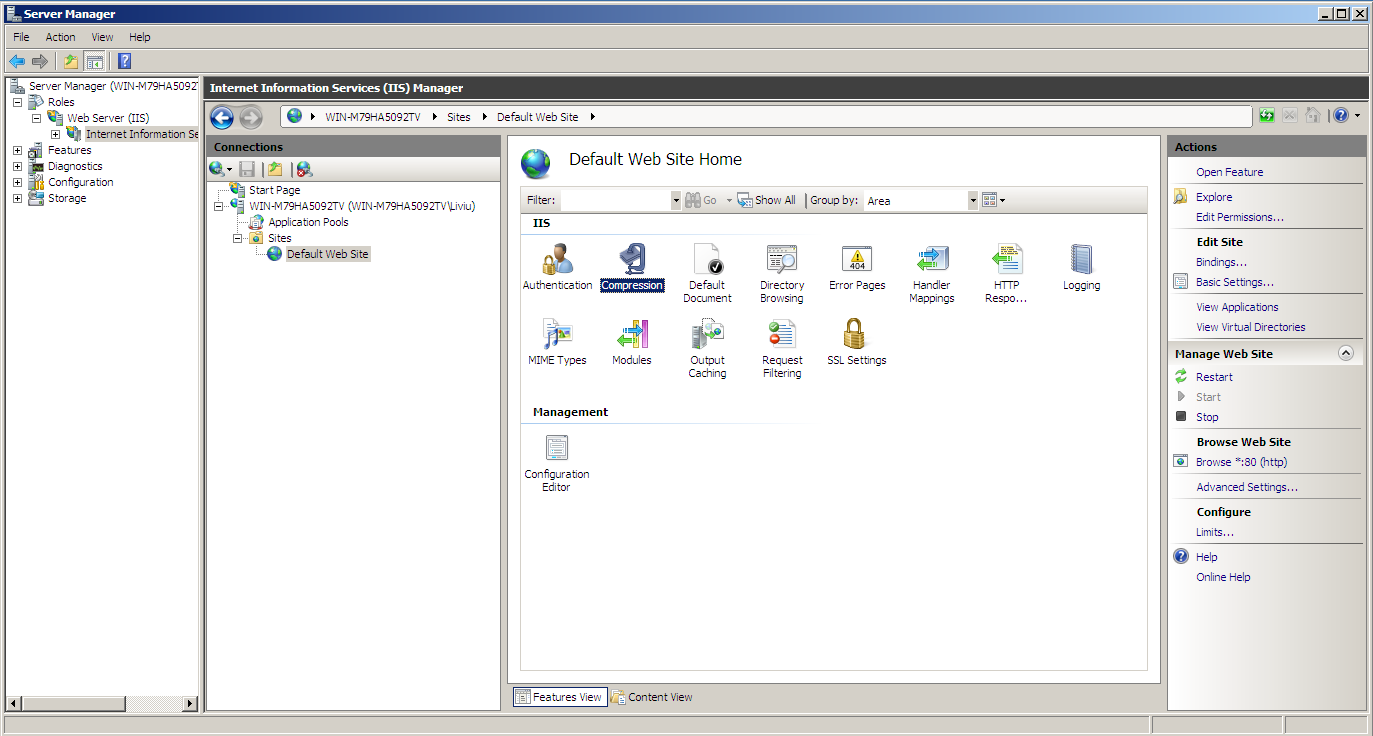This screenshot has width=1373, height=736.
Task: Click the Back navigation arrow in IIS Manager
Action: click(x=222, y=118)
